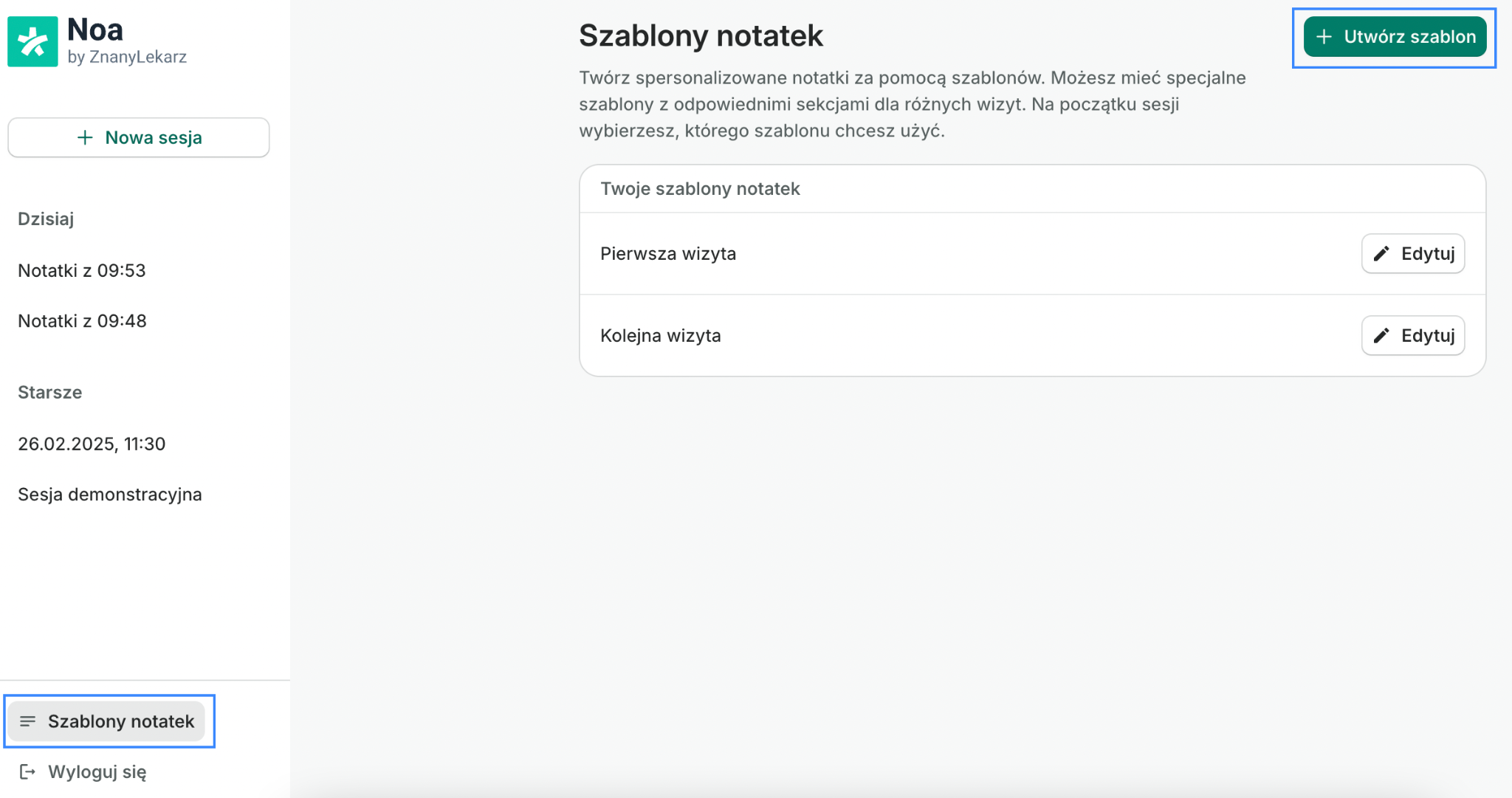Select the green asterisk icon in the header
The image size is (1512, 798).
click(x=33, y=42)
